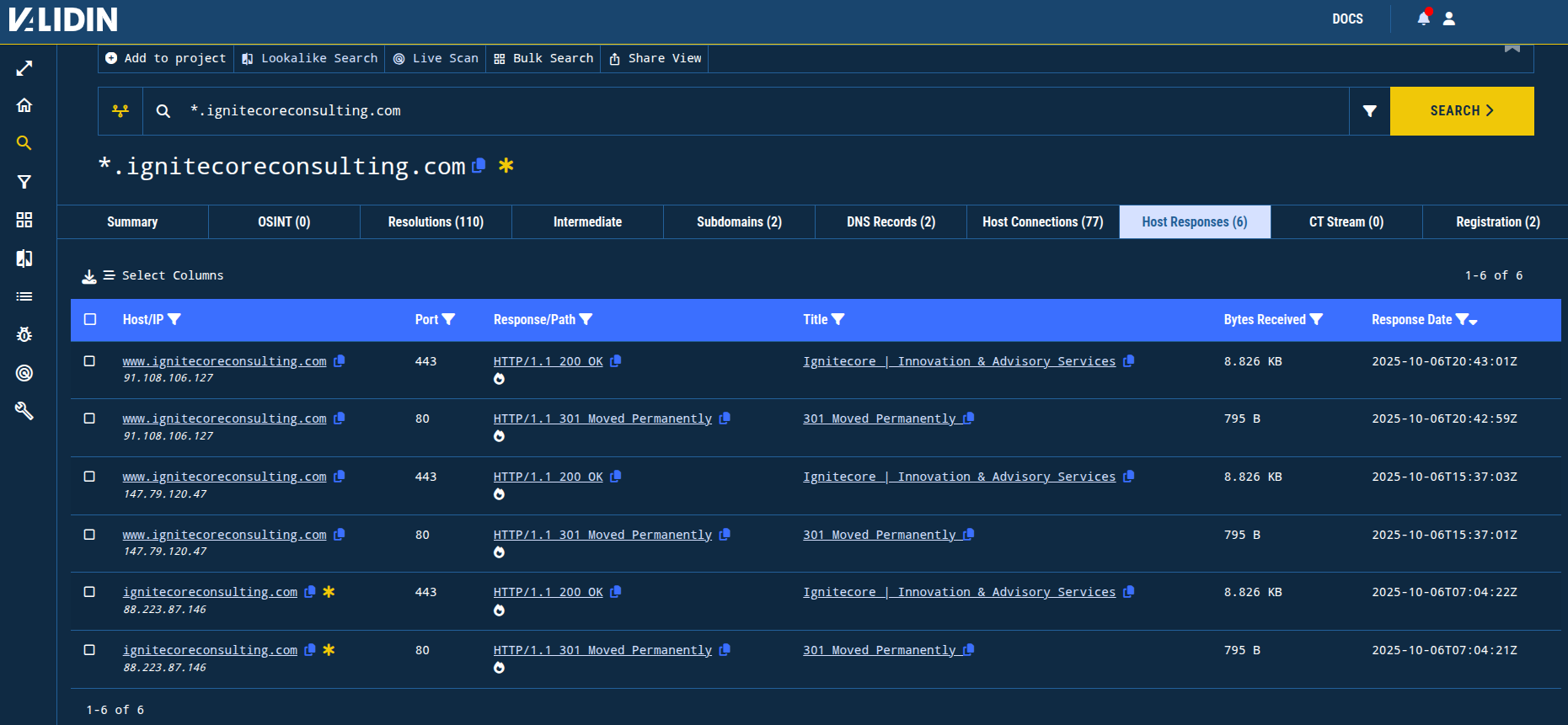The image size is (1568, 725).
Task: Toggle the select-all checkbox in table header
Action: 90,319
